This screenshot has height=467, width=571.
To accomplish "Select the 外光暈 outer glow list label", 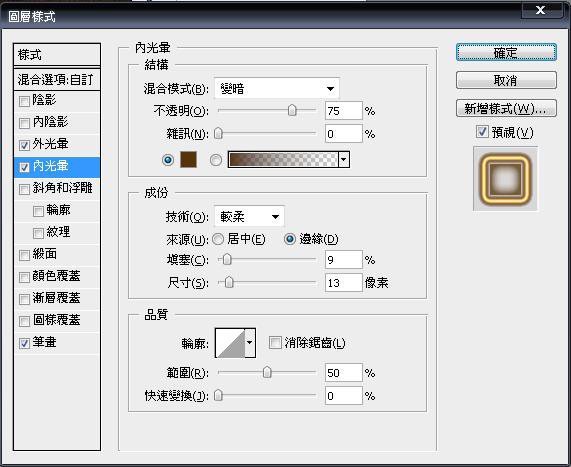I will click(x=50, y=144).
